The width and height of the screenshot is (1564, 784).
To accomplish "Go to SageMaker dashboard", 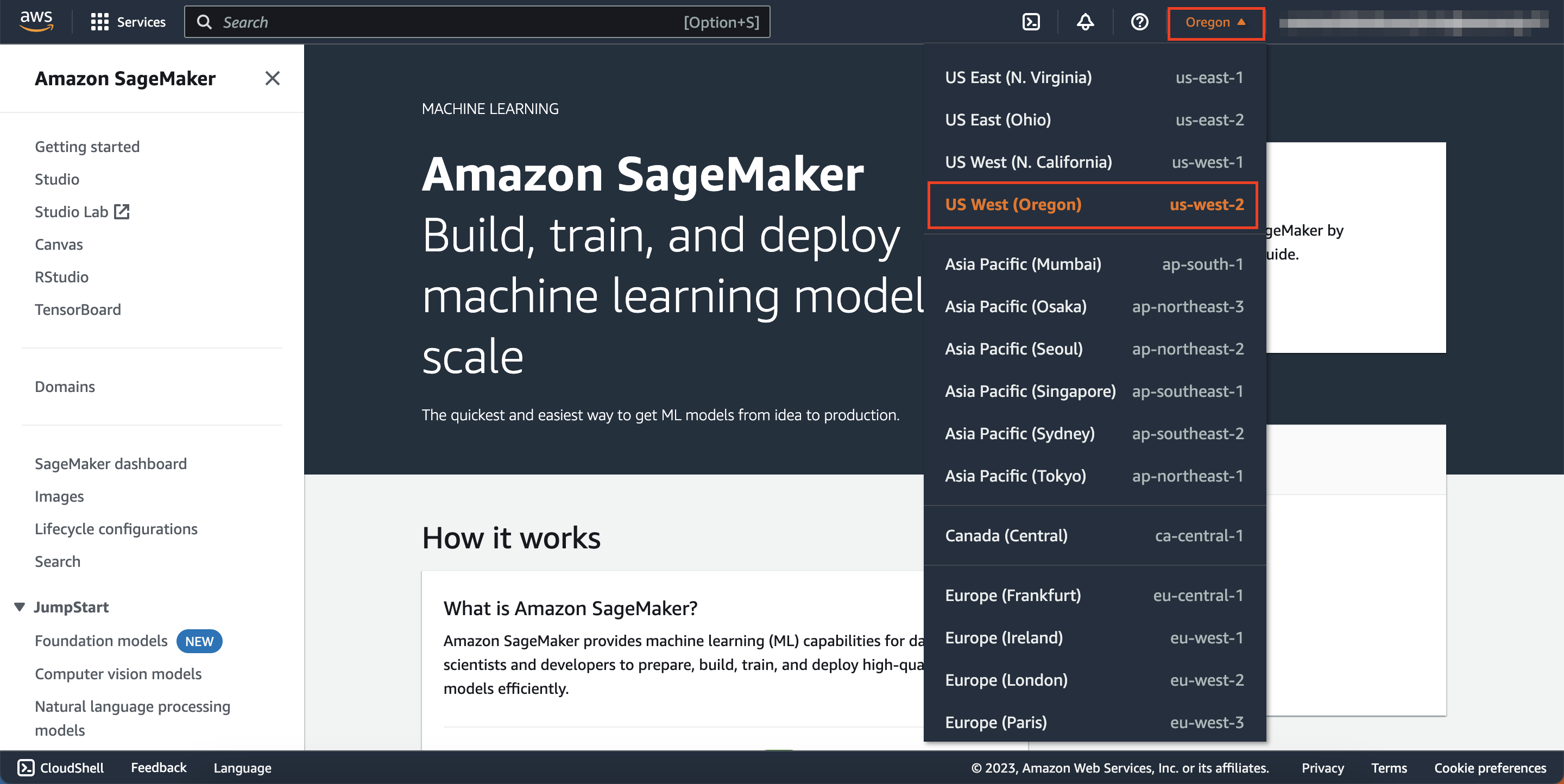I will point(110,464).
